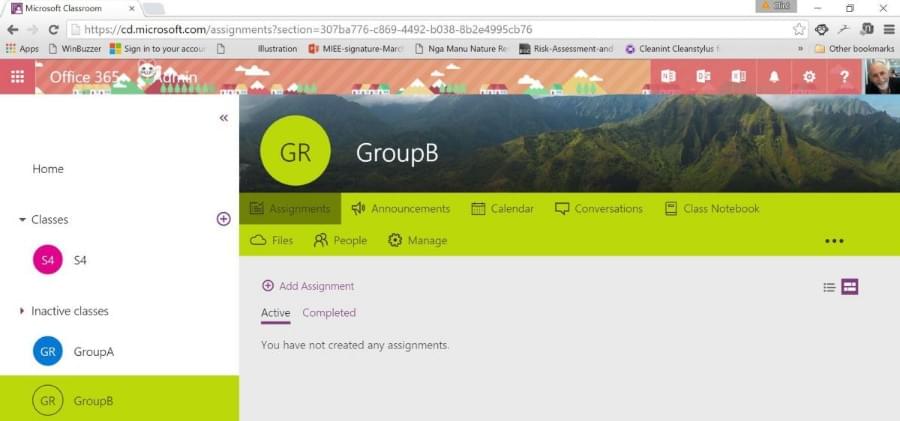Click the large GR class logo
The height and width of the screenshot is (421, 900).
[295, 150]
